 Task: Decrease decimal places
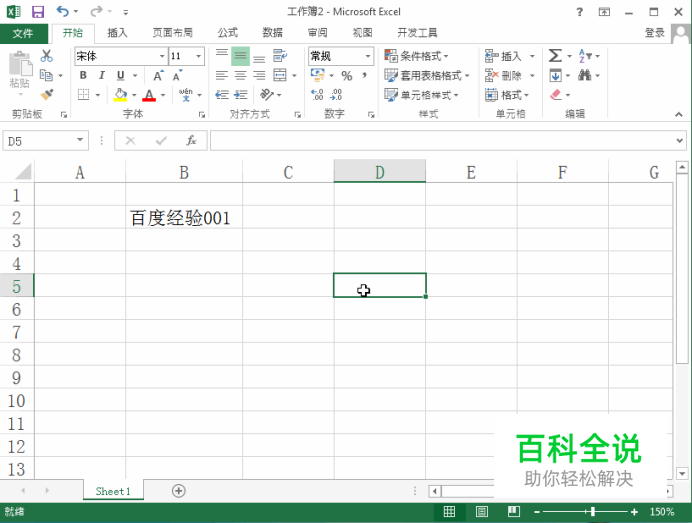click(336, 94)
